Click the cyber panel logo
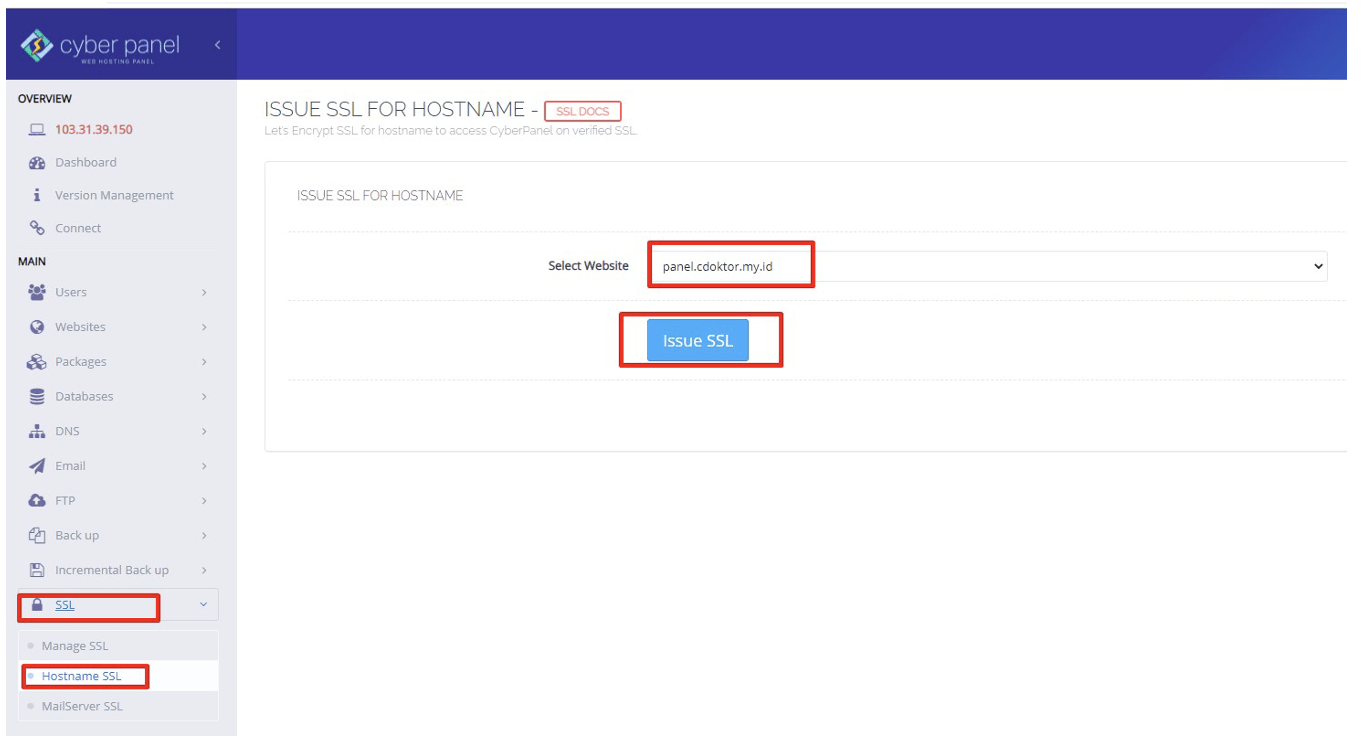1362x750 pixels. click(x=100, y=44)
